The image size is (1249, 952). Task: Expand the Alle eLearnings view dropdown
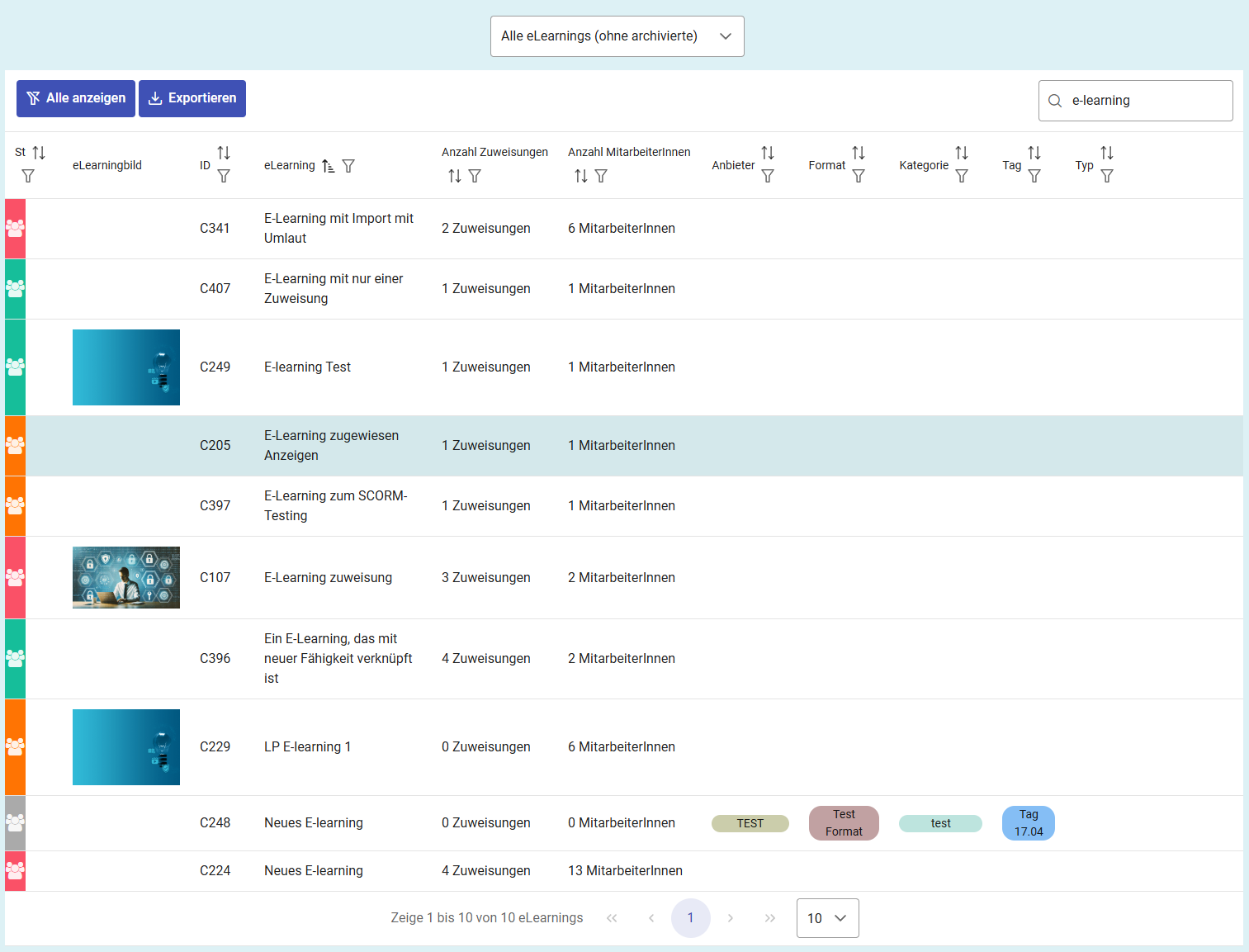click(x=617, y=36)
